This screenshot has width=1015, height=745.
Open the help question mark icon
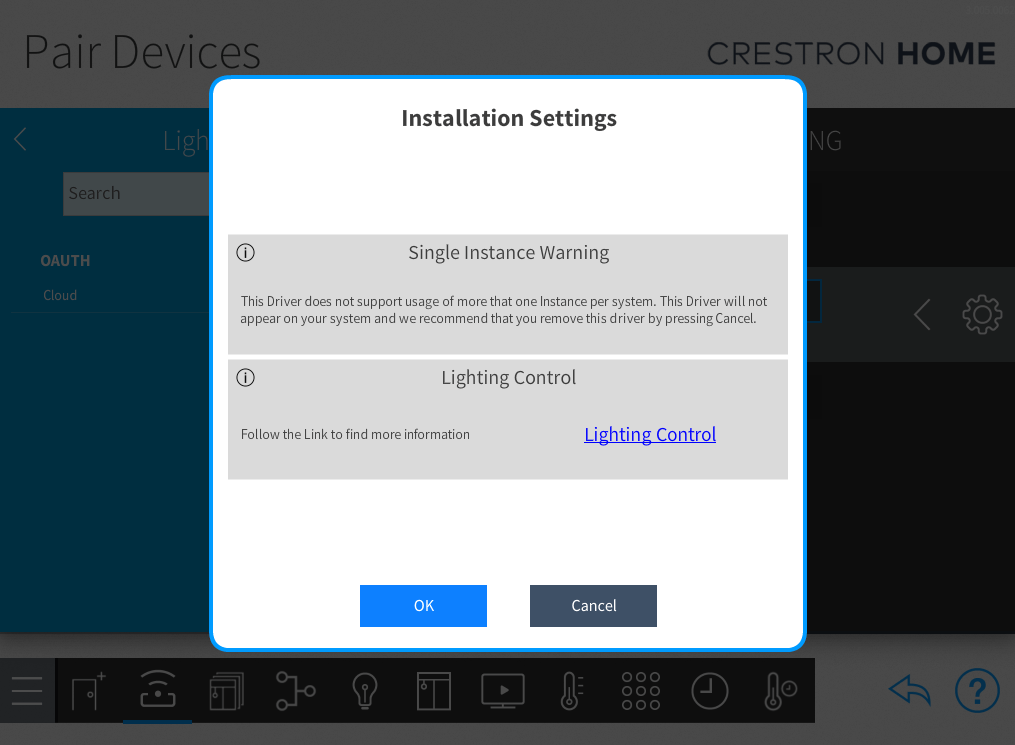(977, 690)
